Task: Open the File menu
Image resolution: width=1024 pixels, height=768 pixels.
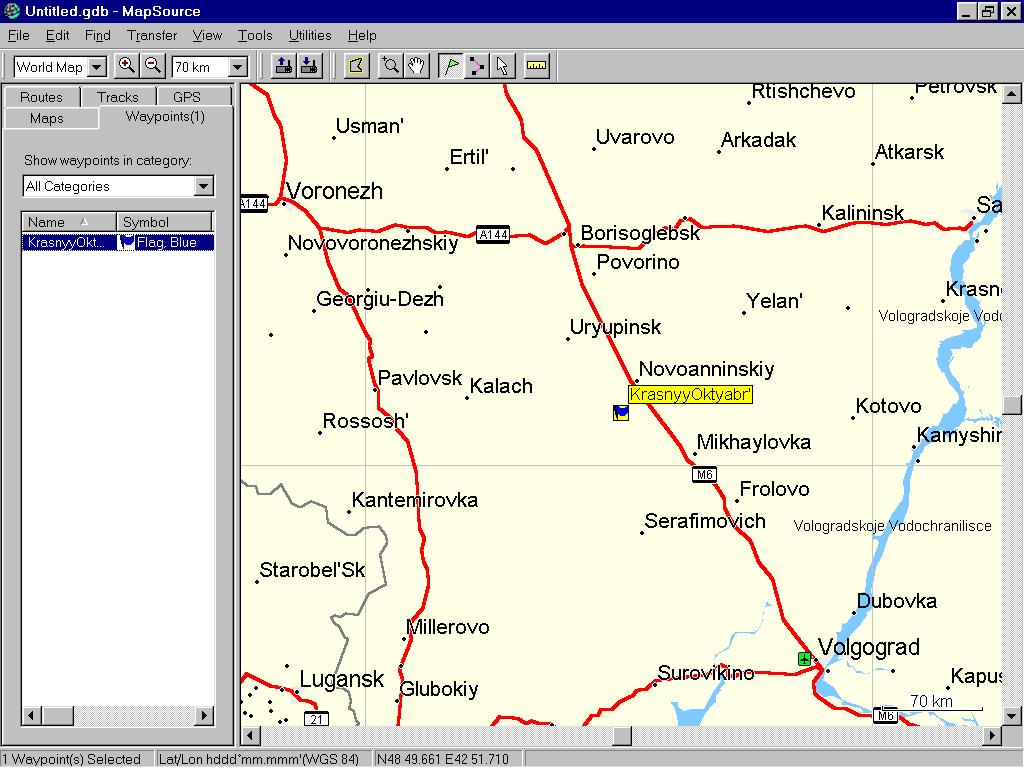Action: [18, 35]
